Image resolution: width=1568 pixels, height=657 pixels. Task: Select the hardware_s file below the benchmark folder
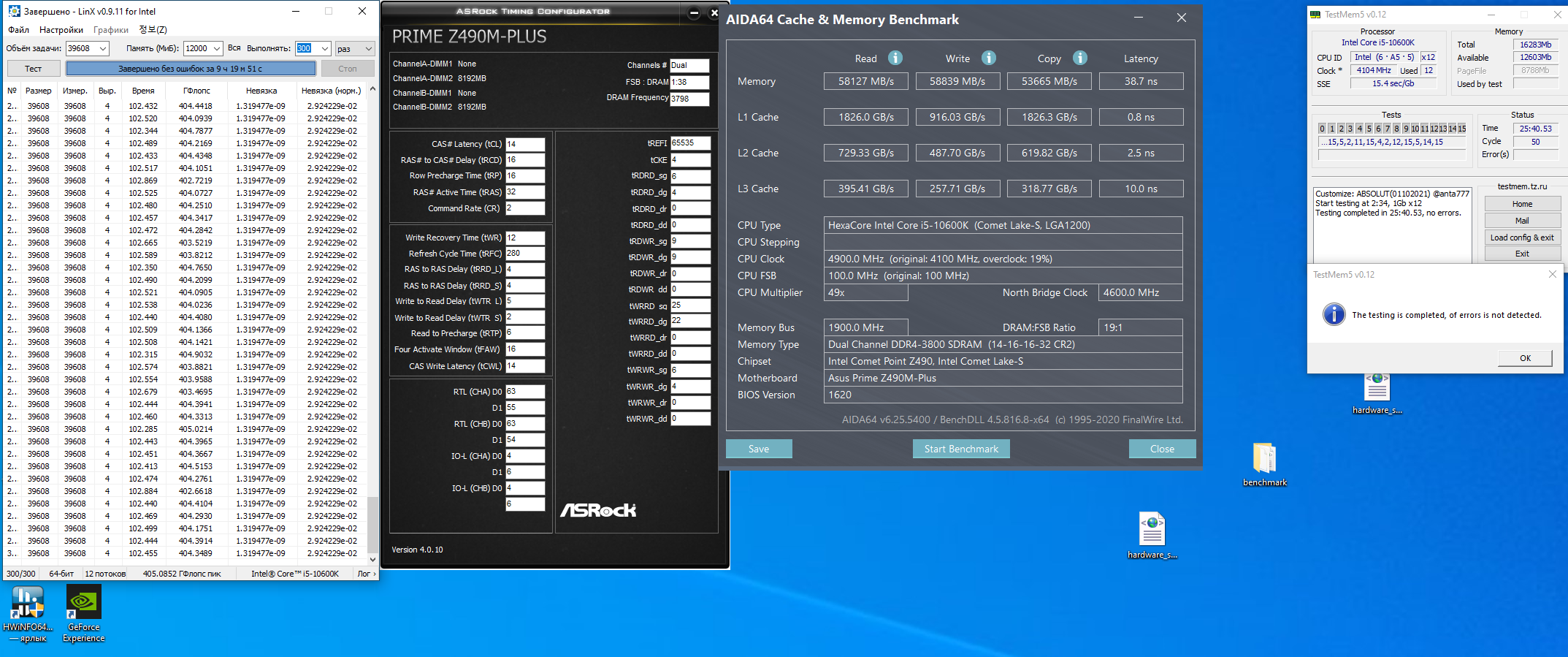1152,536
